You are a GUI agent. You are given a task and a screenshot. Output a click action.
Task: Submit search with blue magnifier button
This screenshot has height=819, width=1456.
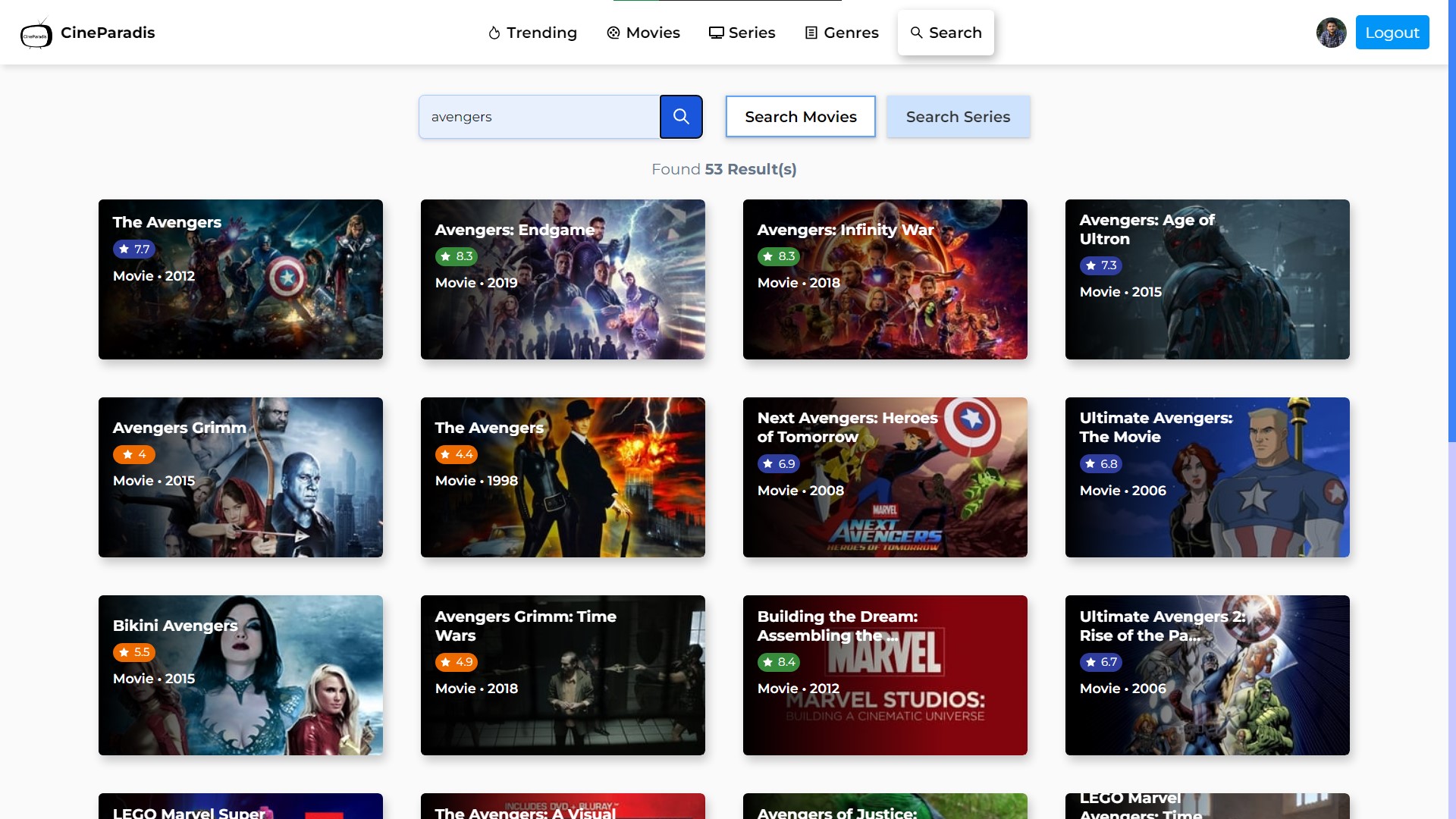pyautogui.click(x=681, y=117)
